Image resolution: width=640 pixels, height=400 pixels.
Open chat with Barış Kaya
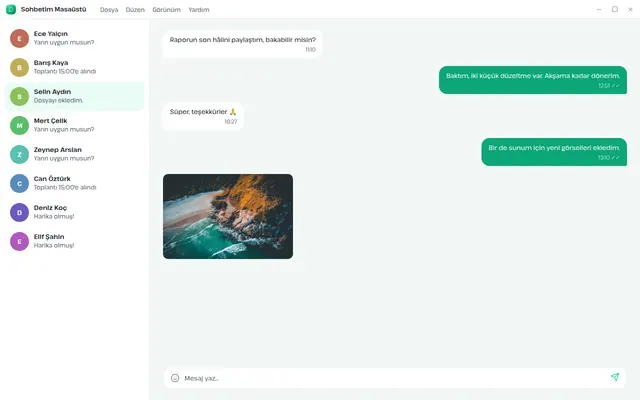pyautogui.click(x=74, y=67)
